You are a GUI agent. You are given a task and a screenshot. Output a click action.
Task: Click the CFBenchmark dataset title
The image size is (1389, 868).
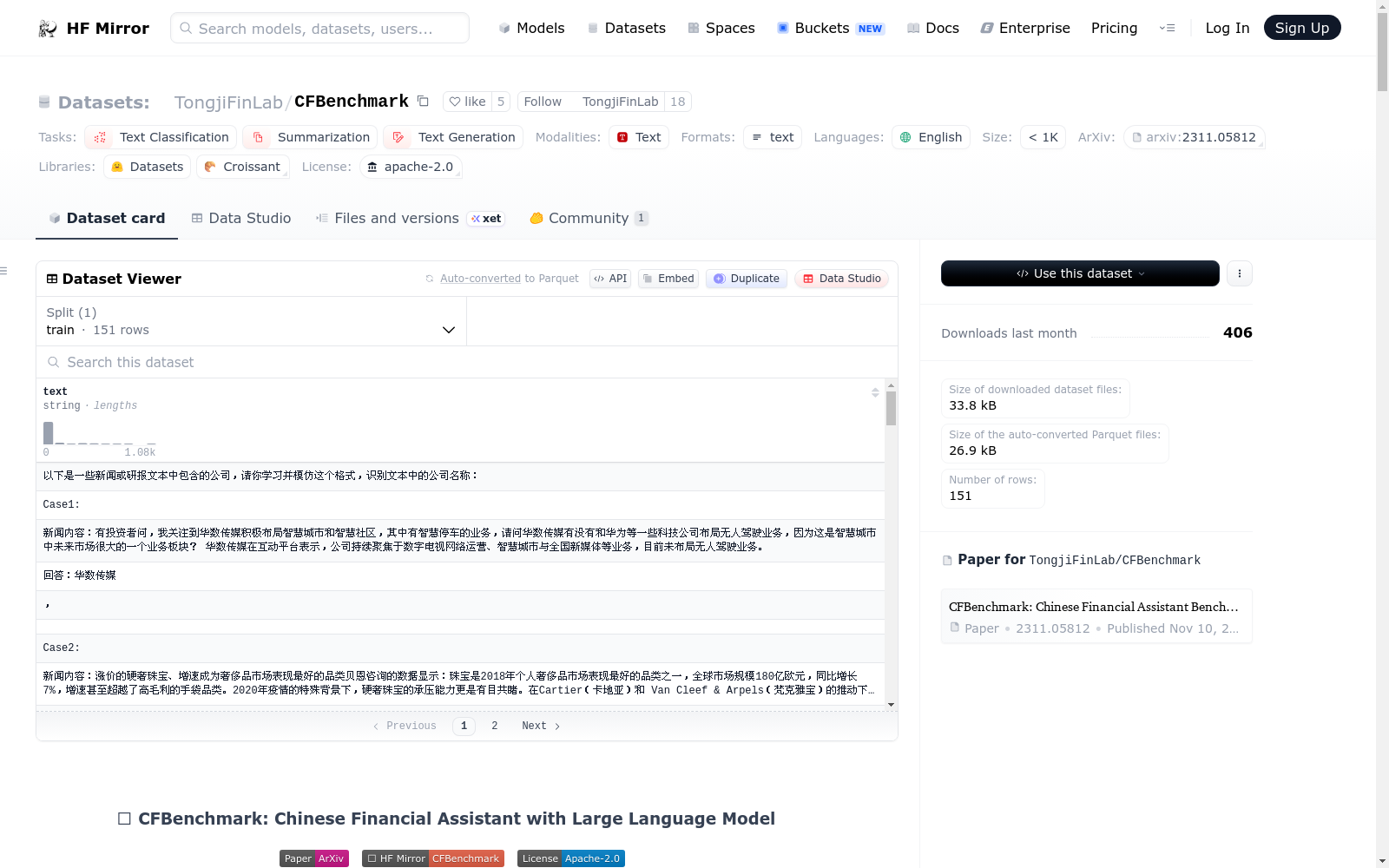click(352, 102)
